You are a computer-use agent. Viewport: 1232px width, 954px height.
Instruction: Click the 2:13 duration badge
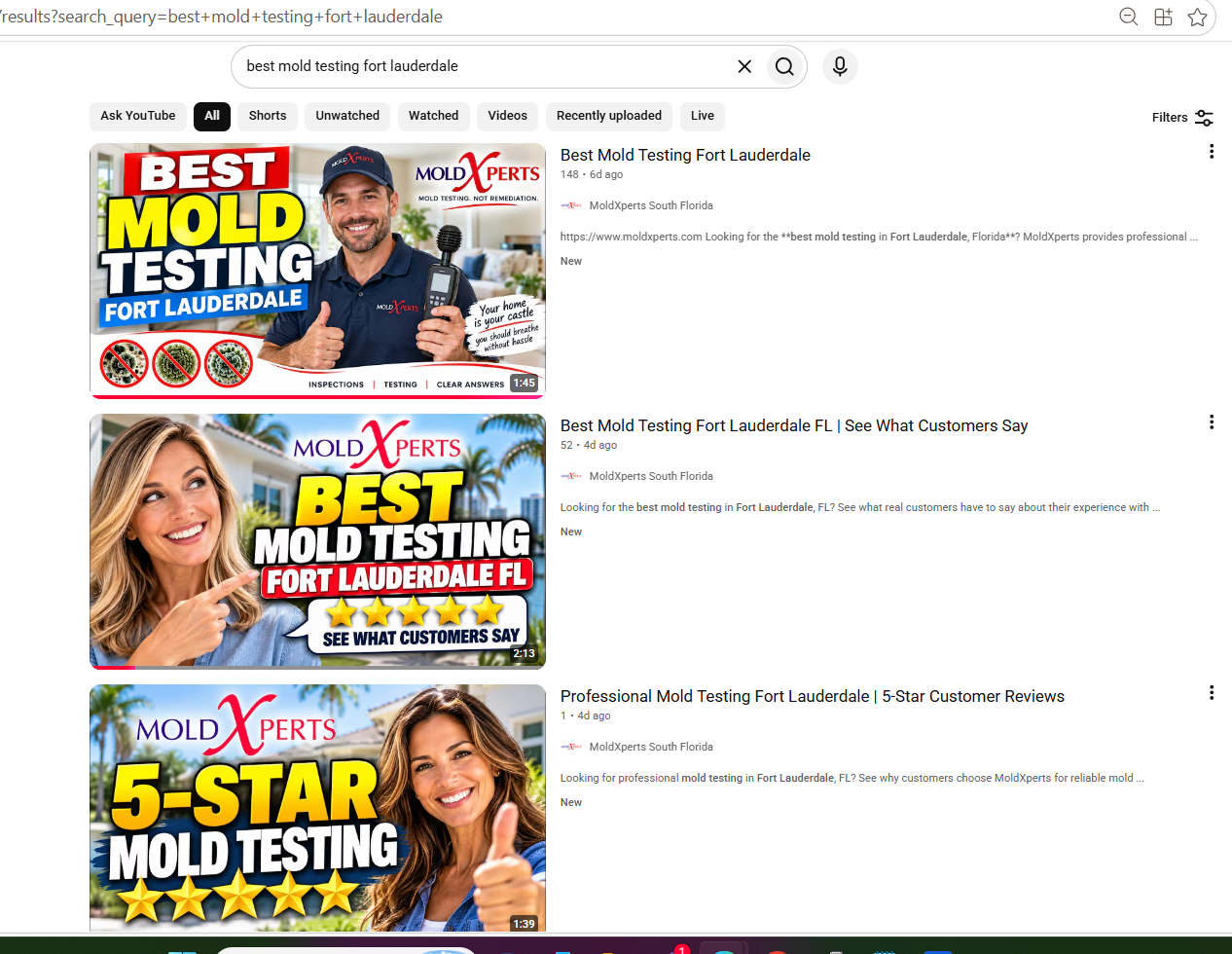(525, 653)
